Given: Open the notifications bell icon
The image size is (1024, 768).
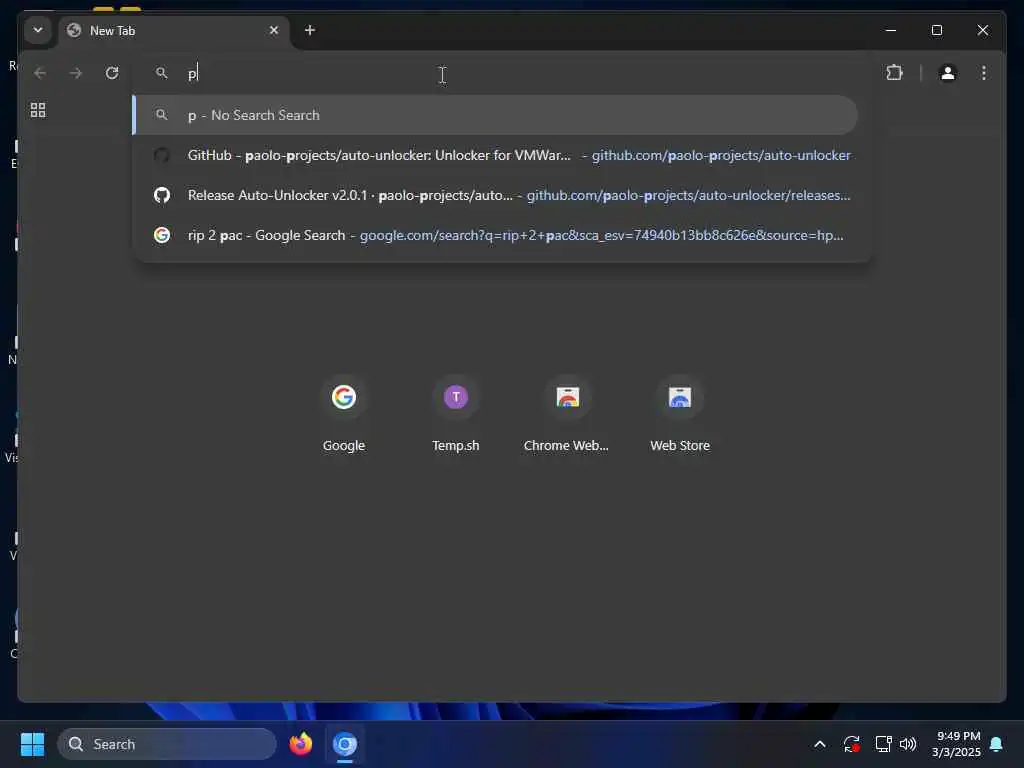Looking at the screenshot, I should point(996,744).
